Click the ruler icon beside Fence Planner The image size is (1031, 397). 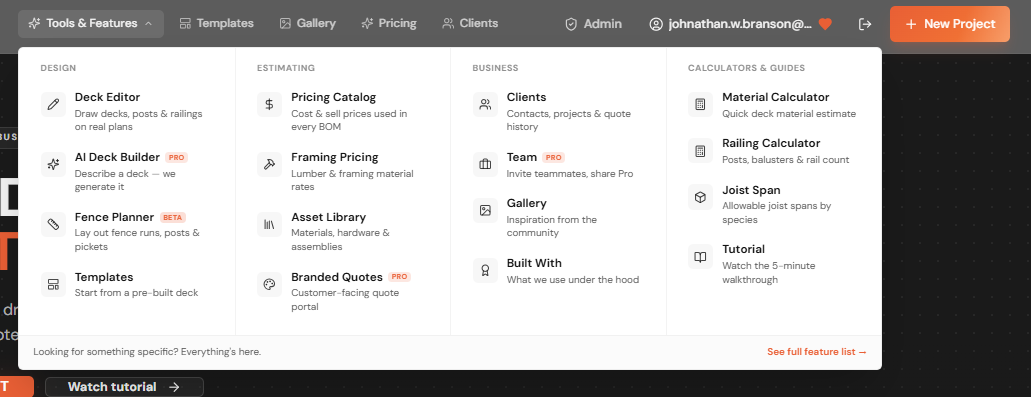click(x=53, y=224)
